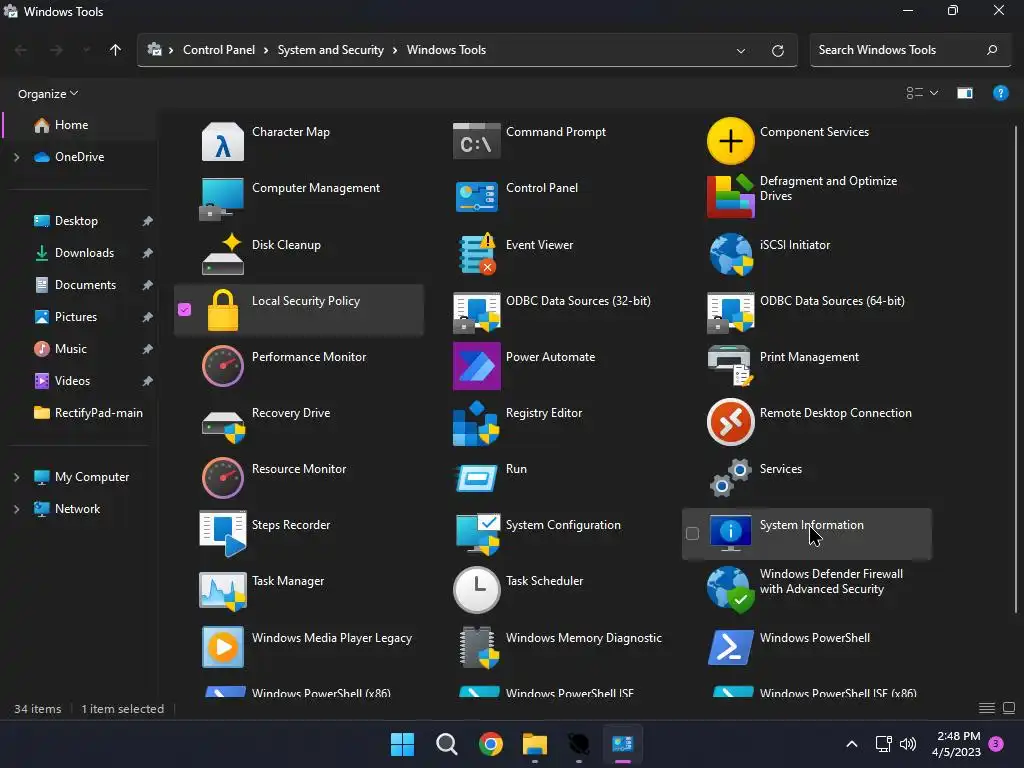Open the address bar history dropdown
Viewport: 1024px width, 768px height.
pos(741,51)
